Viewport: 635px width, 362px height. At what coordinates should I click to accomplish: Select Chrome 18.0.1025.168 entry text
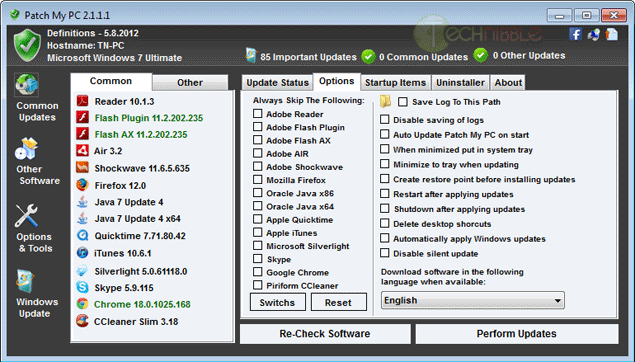pos(142,304)
